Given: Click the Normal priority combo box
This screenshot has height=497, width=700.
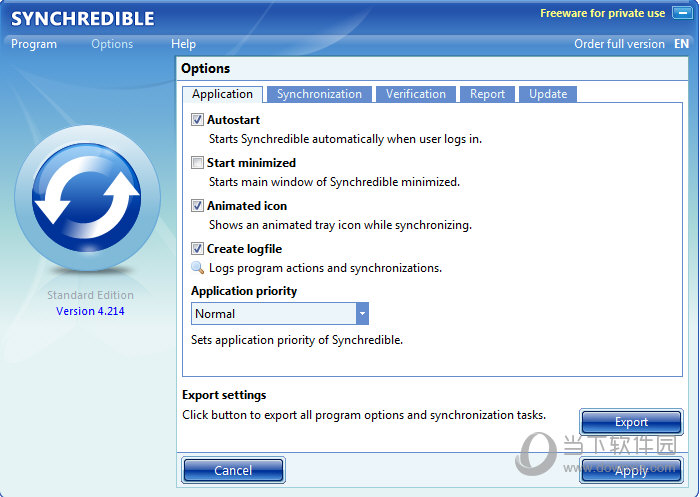Looking at the screenshot, I should (x=273, y=314).
